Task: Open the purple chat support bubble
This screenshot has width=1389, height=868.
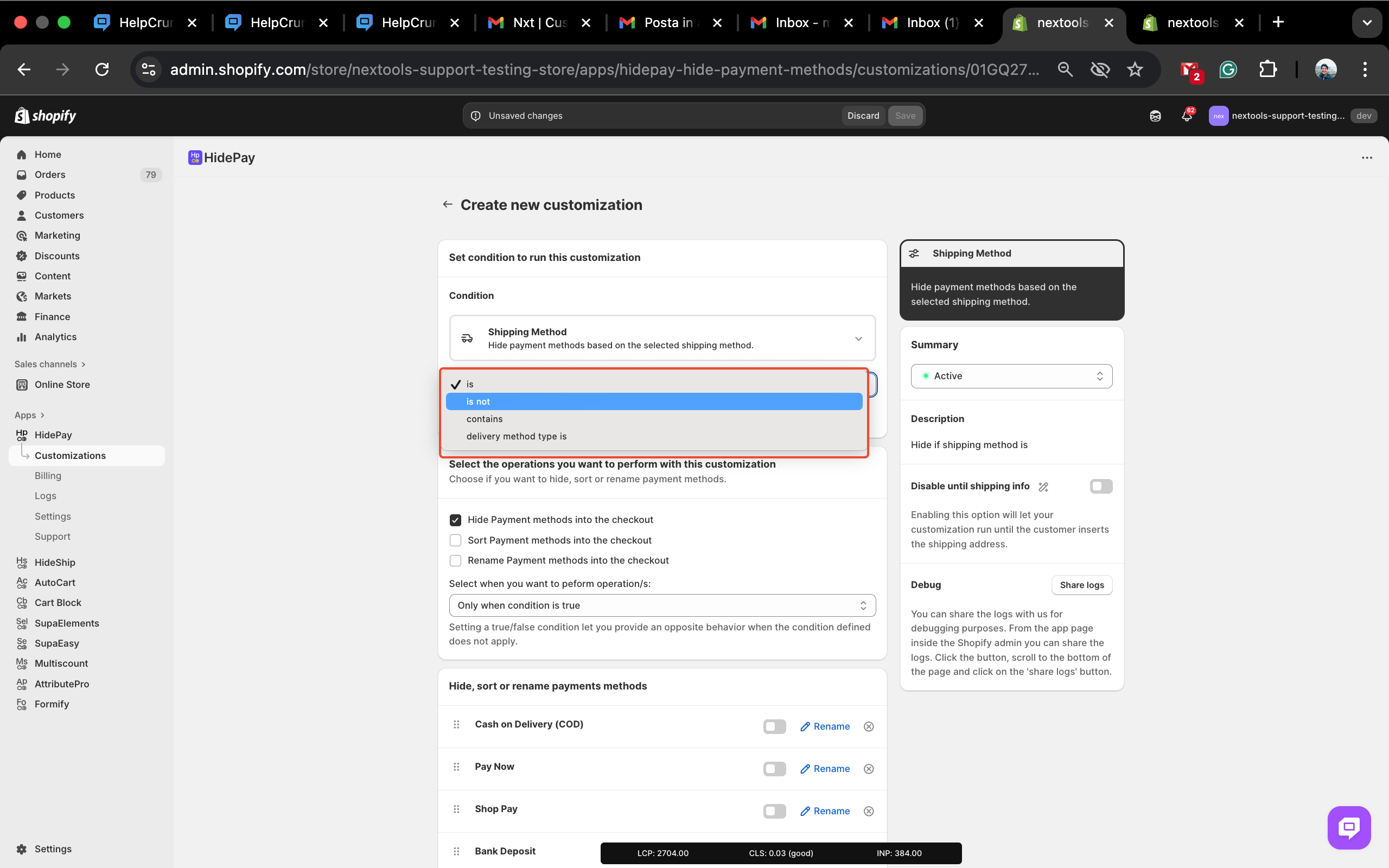Action: tap(1348, 827)
